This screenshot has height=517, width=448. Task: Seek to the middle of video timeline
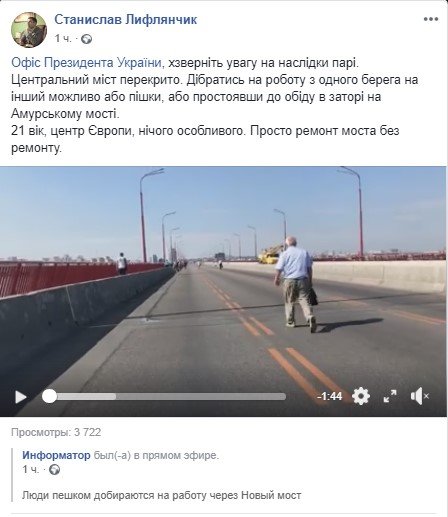[x=168, y=396]
